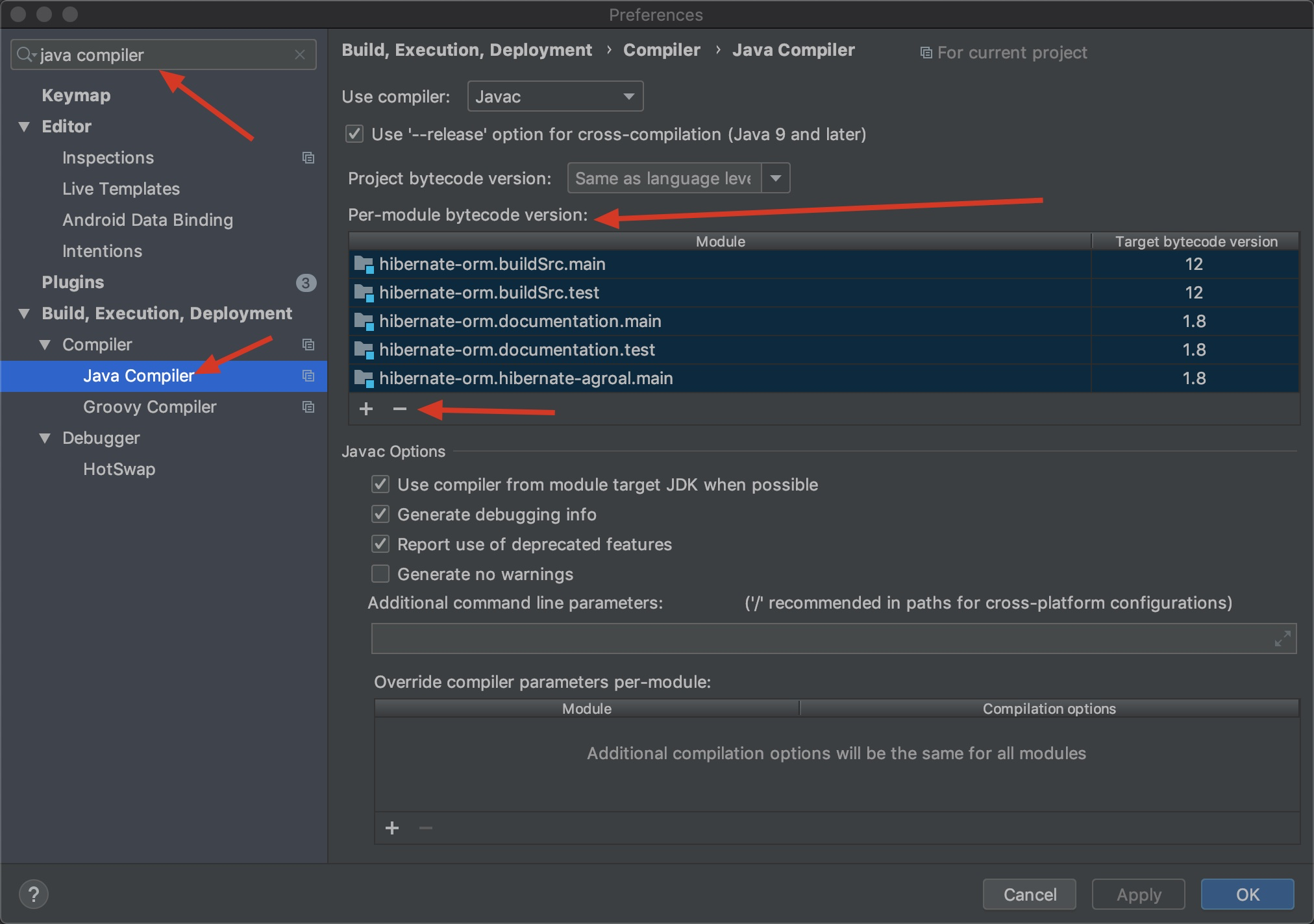Image resolution: width=1314 pixels, height=924 pixels.
Task: Open the Live Templates settings page
Action: tap(121, 189)
